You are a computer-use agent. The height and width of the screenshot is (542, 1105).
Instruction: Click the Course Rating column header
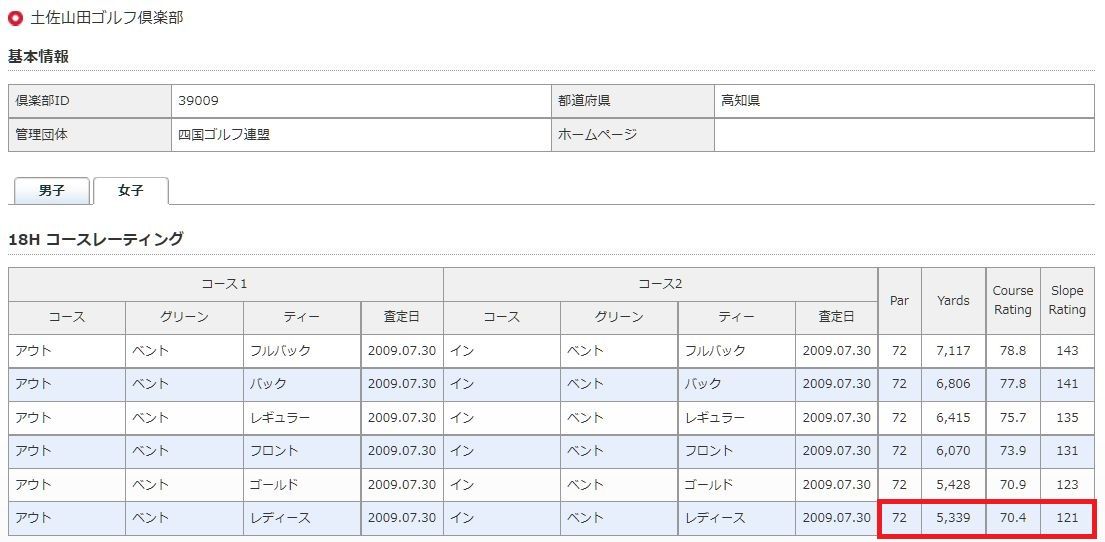(1013, 300)
